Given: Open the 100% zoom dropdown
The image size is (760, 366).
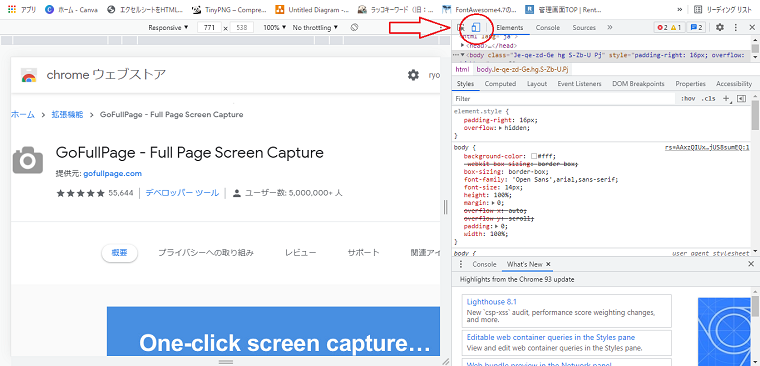Looking at the screenshot, I should (x=275, y=28).
